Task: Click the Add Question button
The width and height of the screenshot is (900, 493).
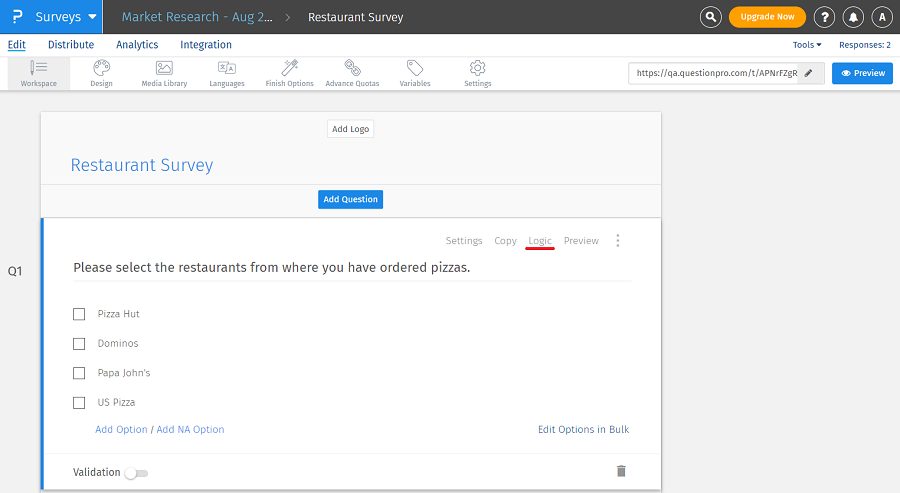Action: click(350, 199)
